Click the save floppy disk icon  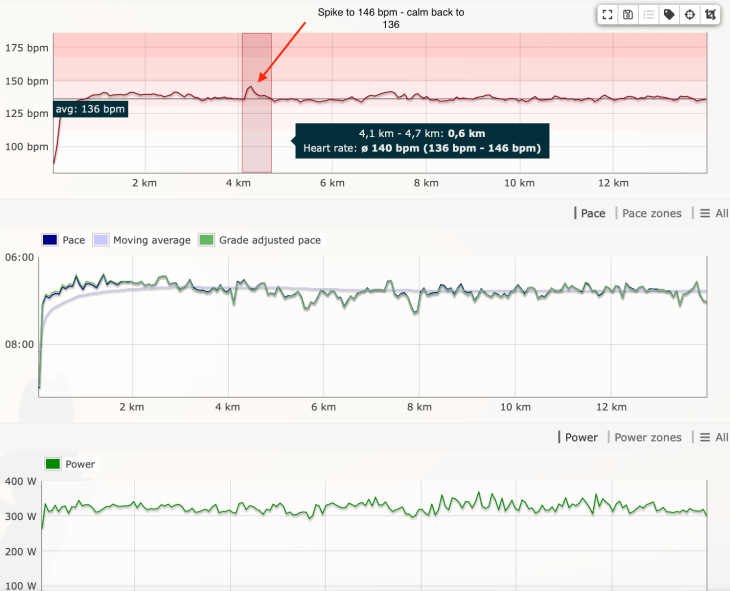point(627,15)
